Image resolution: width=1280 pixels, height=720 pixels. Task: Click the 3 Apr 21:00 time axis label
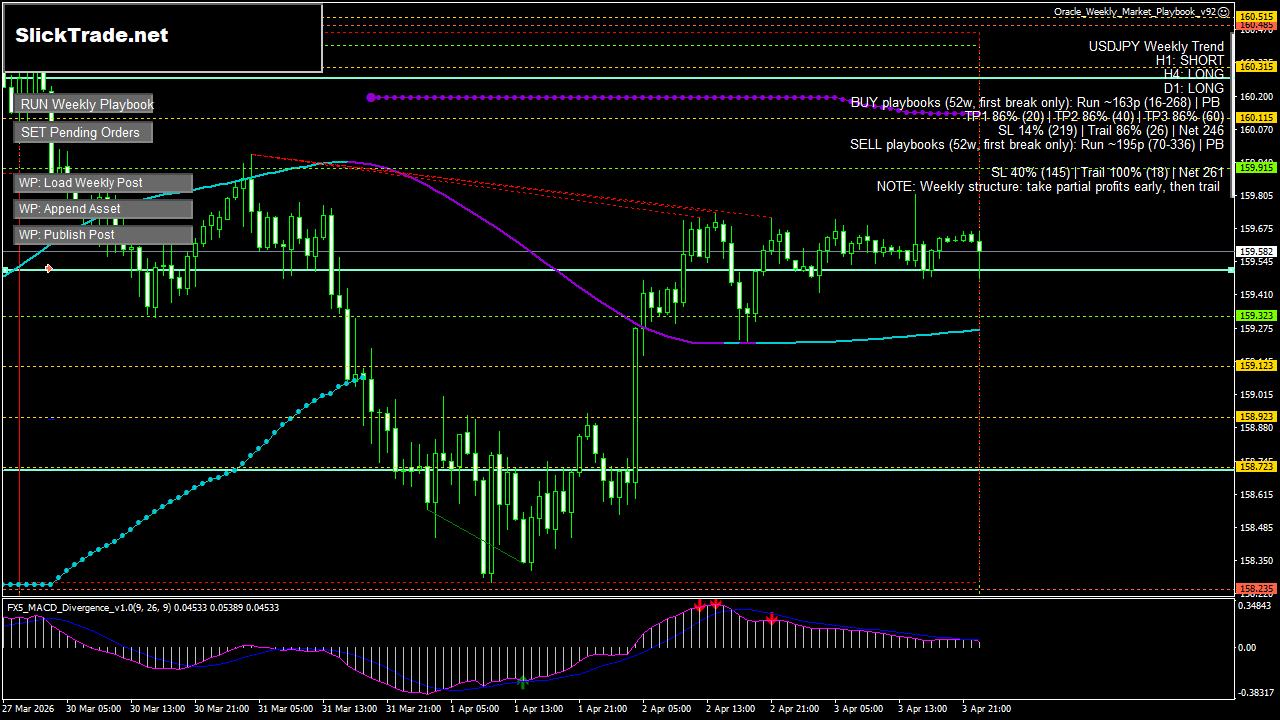987,709
